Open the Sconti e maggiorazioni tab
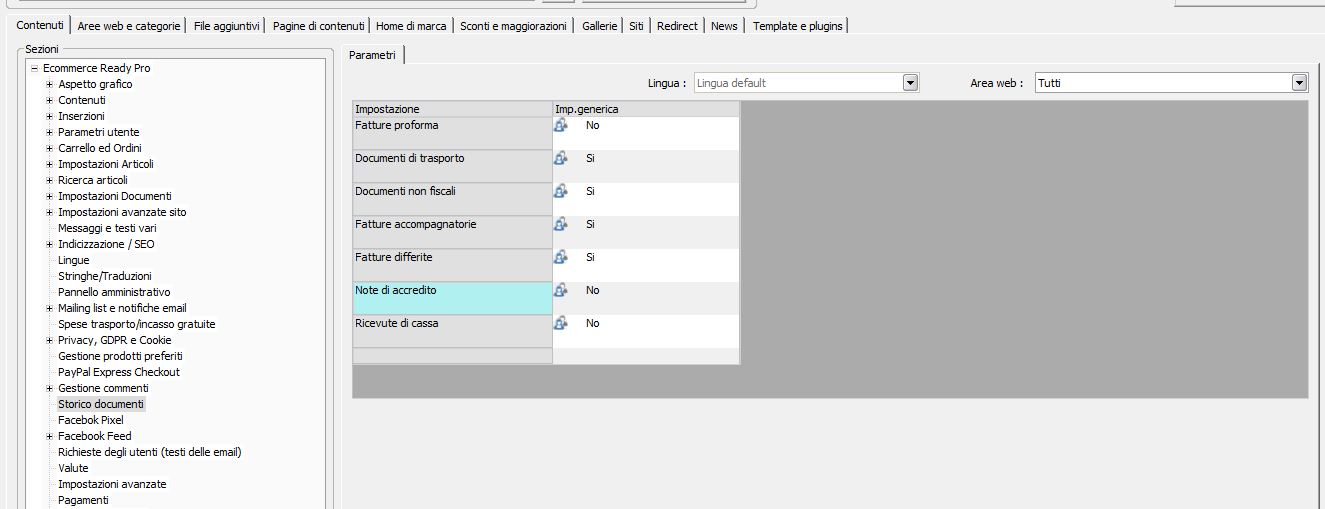Viewport: 1325px width, 509px height. (x=514, y=26)
